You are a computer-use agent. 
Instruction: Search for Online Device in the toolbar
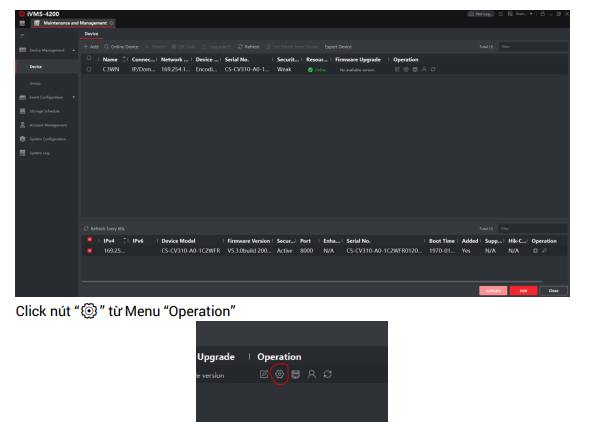click(121, 47)
